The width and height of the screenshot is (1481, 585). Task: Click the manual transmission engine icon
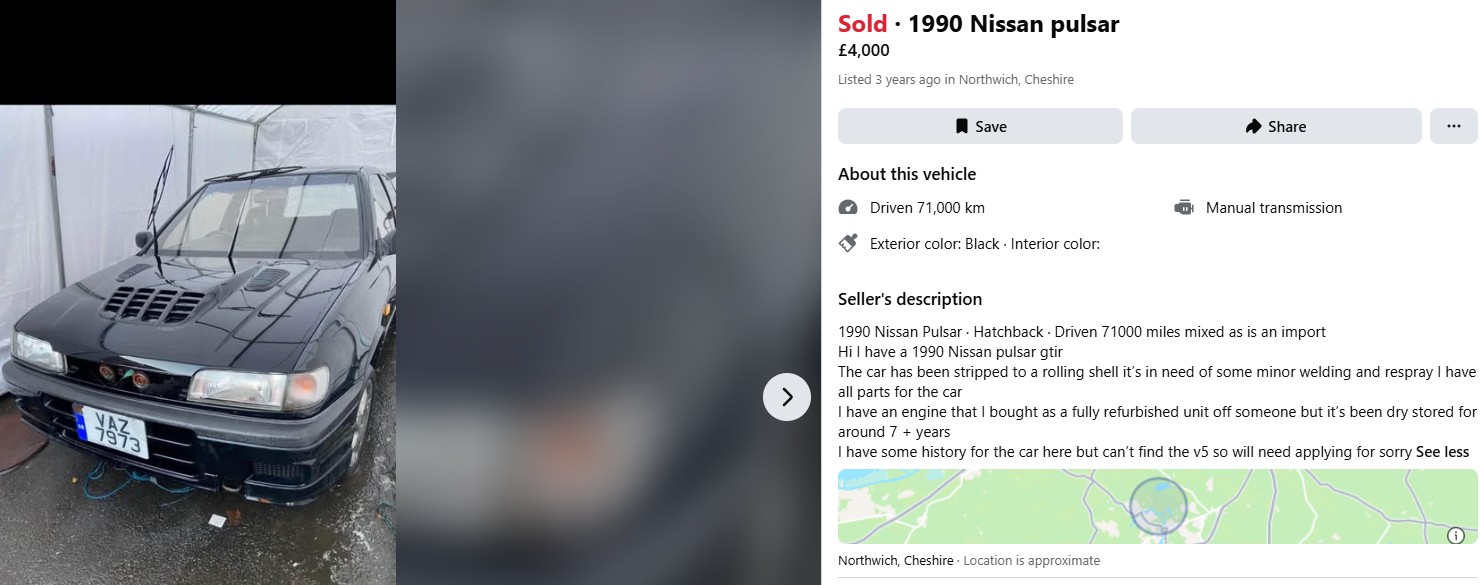[x=1184, y=208]
